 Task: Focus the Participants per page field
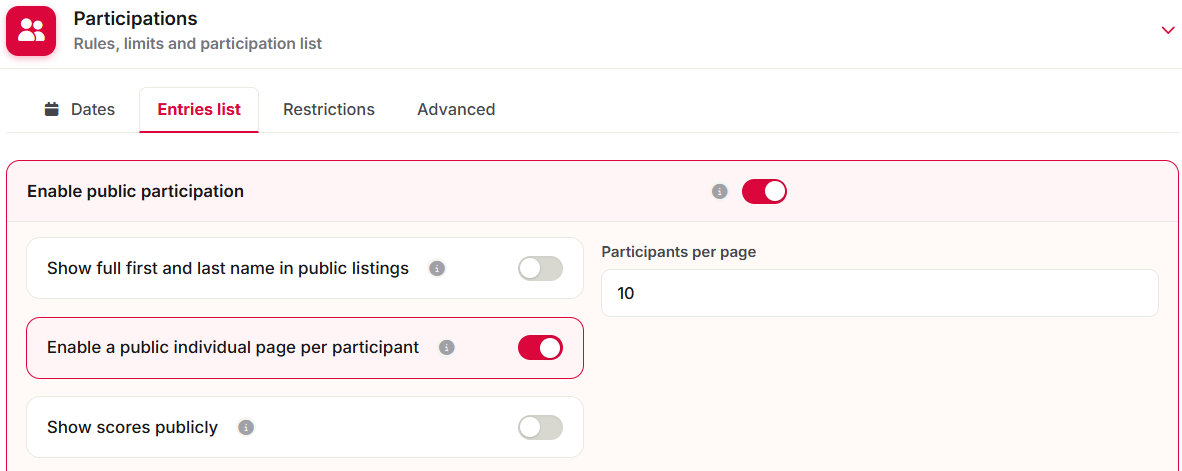click(x=880, y=293)
